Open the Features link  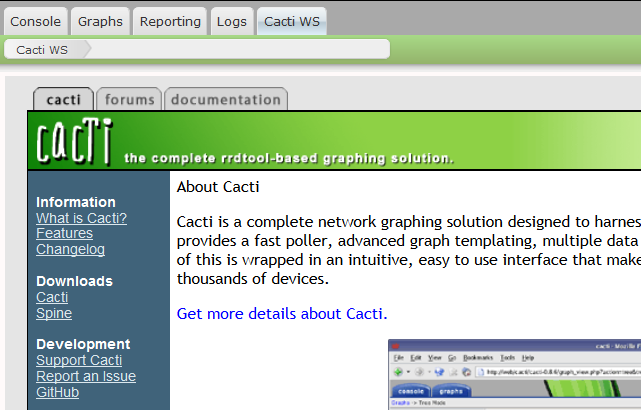pos(64,233)
